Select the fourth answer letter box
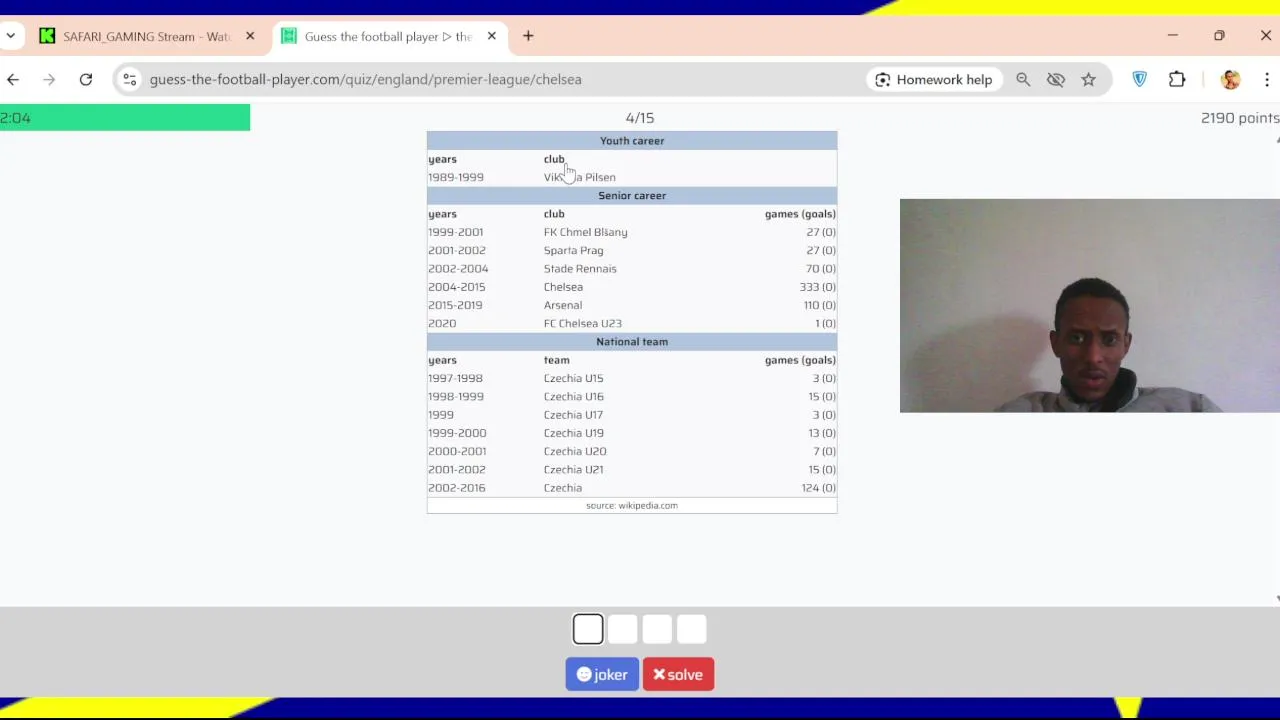The width and height of the screenshot is (1280, 720). [691, 629]
